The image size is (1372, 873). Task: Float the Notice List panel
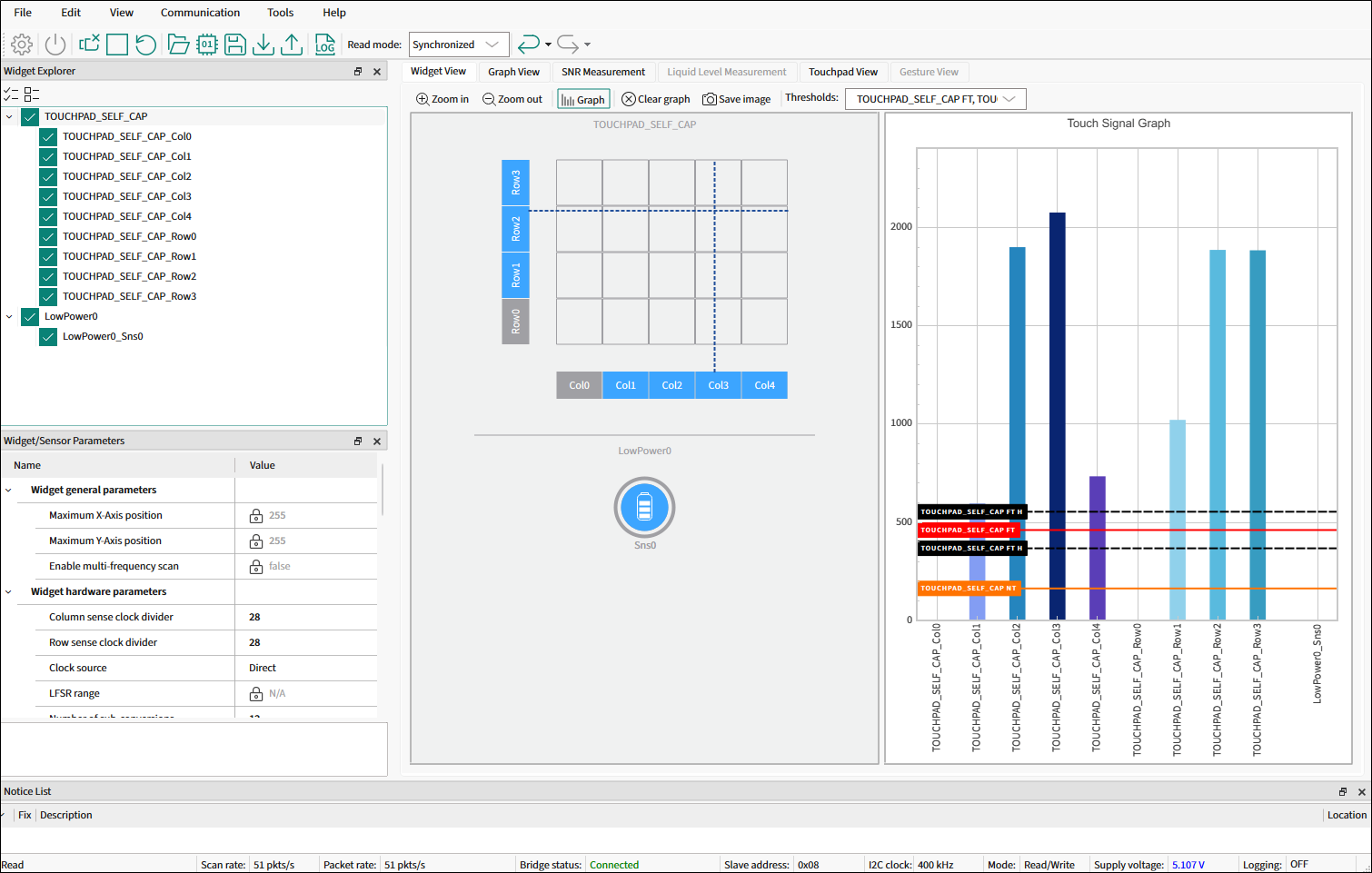click(x=1343, y=791)
